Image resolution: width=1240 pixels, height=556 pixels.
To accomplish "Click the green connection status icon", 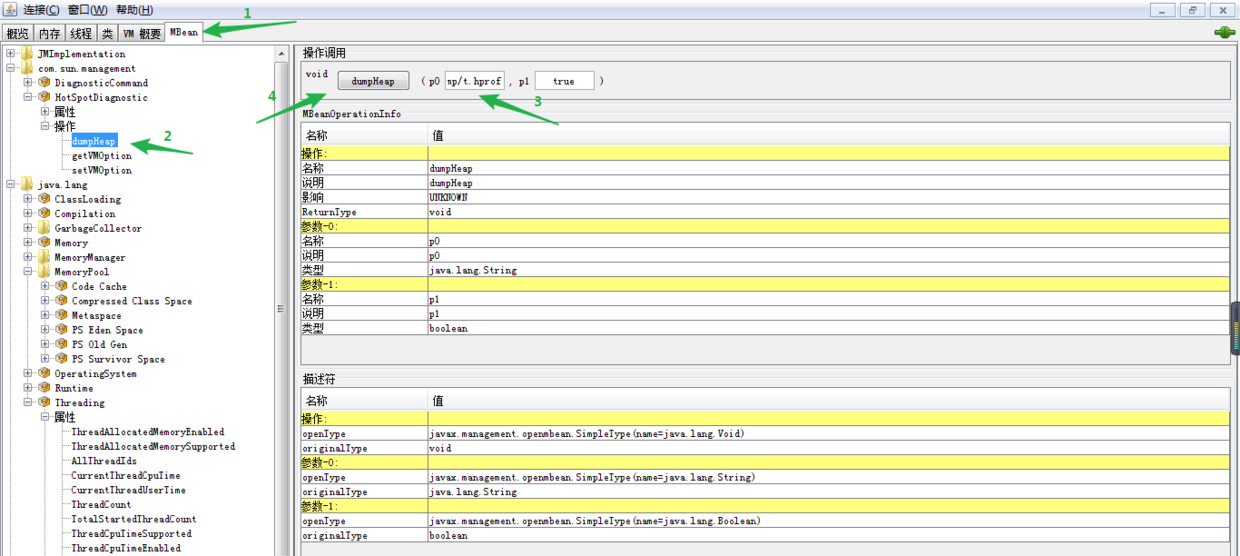I will (1223, 33).
